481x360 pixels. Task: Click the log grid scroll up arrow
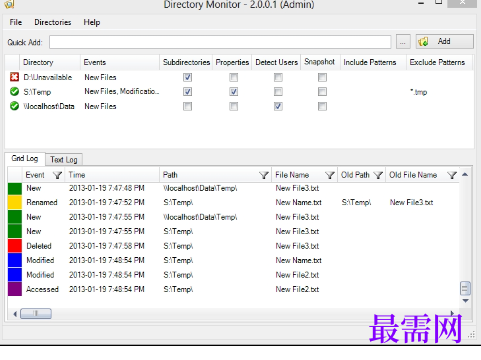click(465, 175)
